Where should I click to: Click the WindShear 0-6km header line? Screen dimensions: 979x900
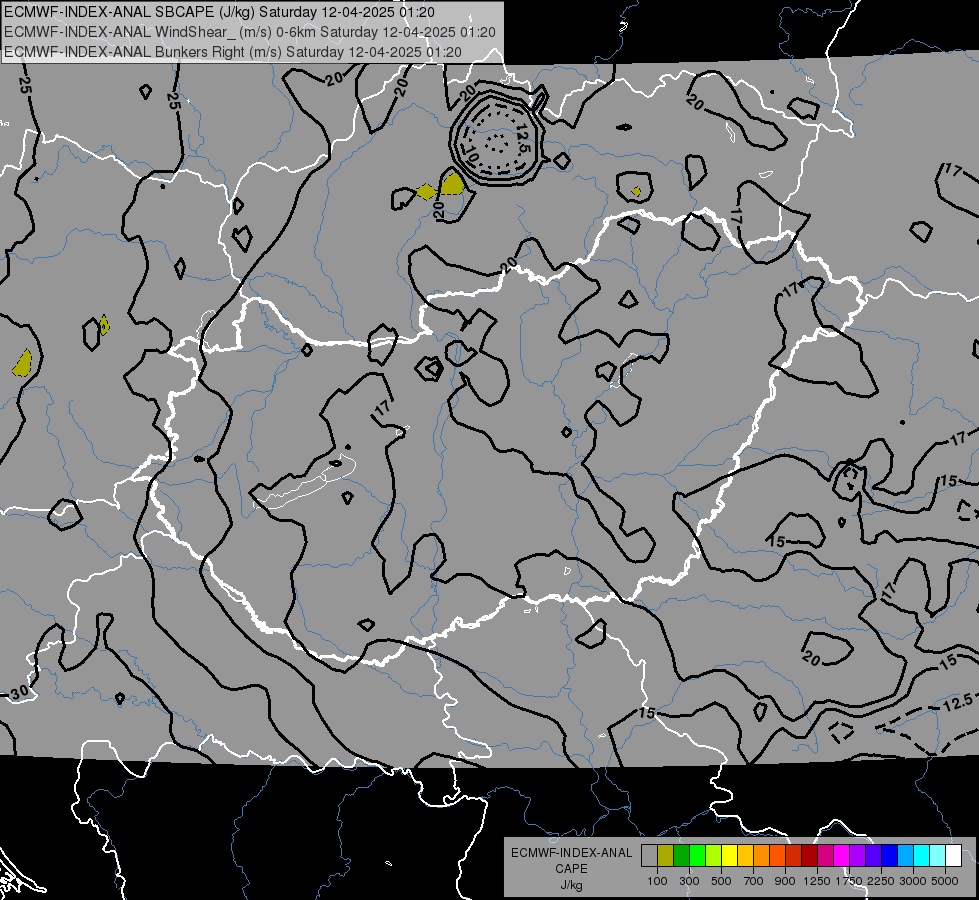(x=250, y=32)
